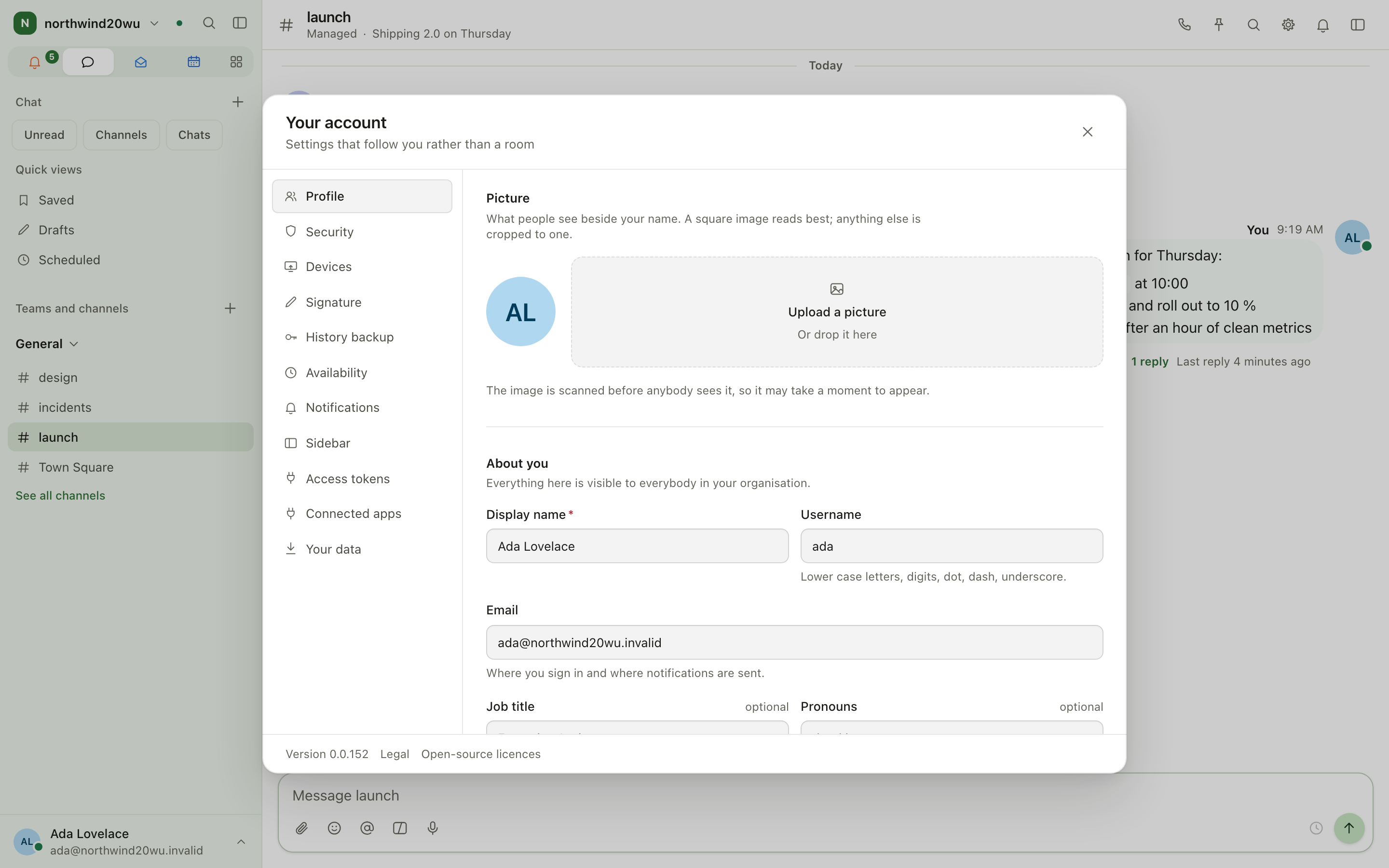Open the Saved quick view
Viewport: 1389px width, 868px height.
coord(131,200)
